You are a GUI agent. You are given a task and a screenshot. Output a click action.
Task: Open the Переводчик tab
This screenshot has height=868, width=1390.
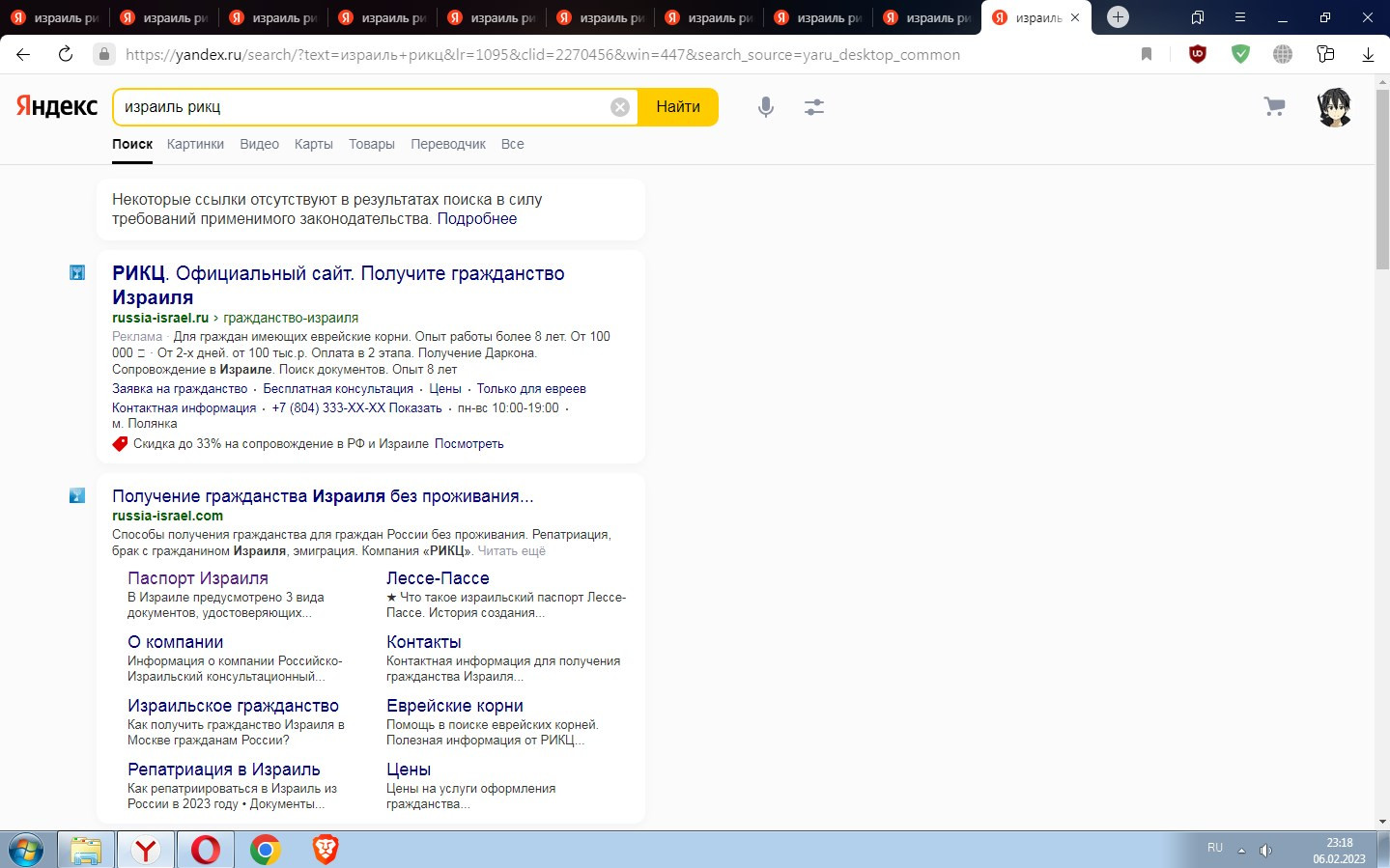[448, 144]
